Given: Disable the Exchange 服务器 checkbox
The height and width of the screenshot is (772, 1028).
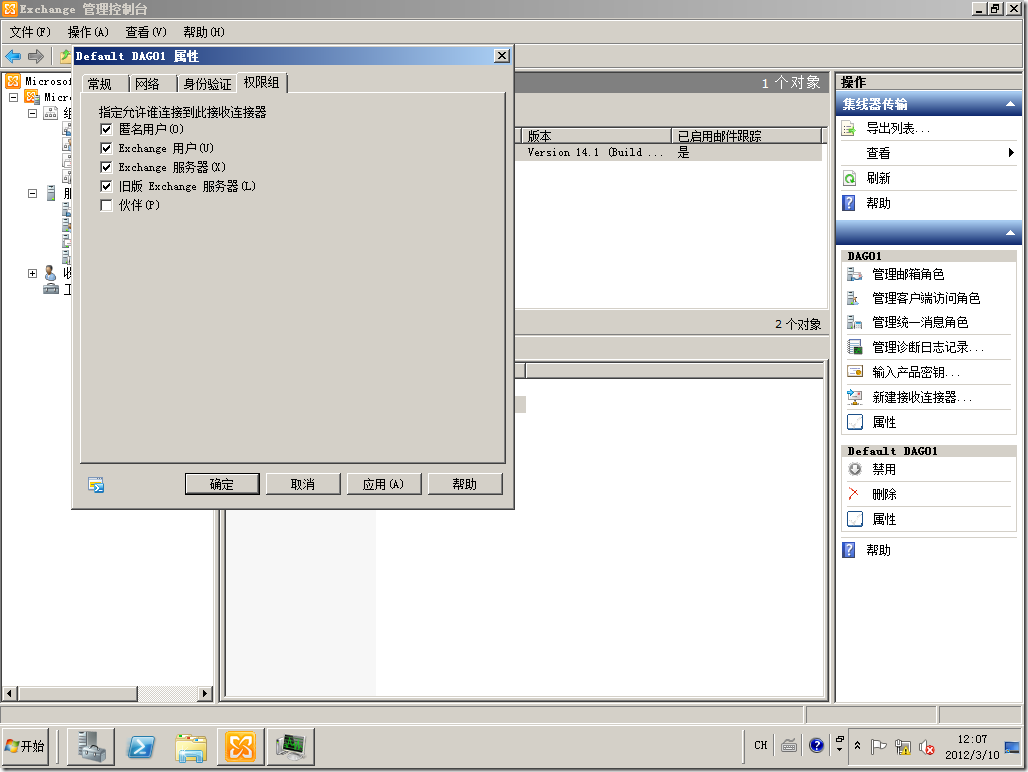Looking at the screenshot, I should click(106, 167).
